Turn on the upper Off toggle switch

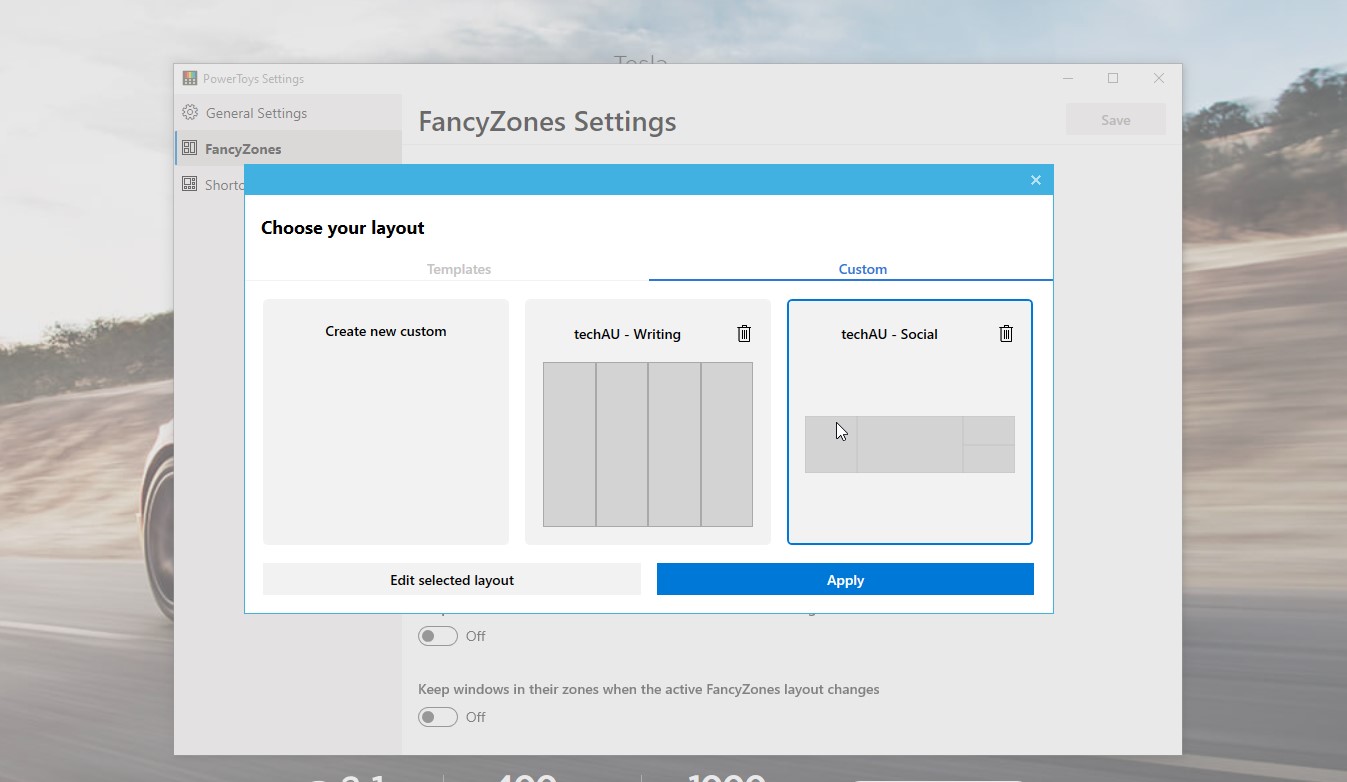[437, 635]
